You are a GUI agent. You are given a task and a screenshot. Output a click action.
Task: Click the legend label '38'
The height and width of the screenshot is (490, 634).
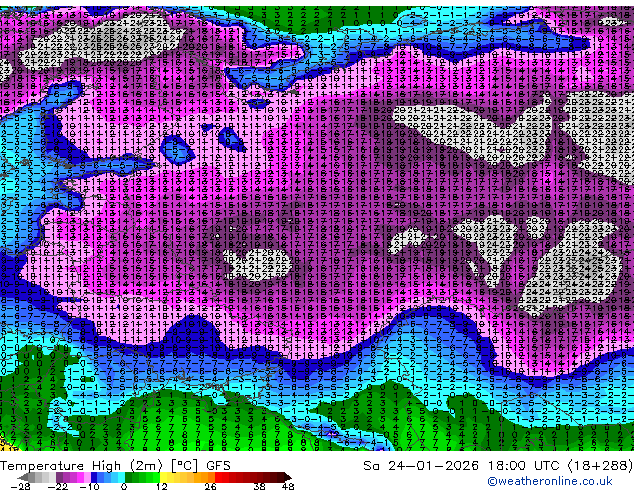point(259,486)
